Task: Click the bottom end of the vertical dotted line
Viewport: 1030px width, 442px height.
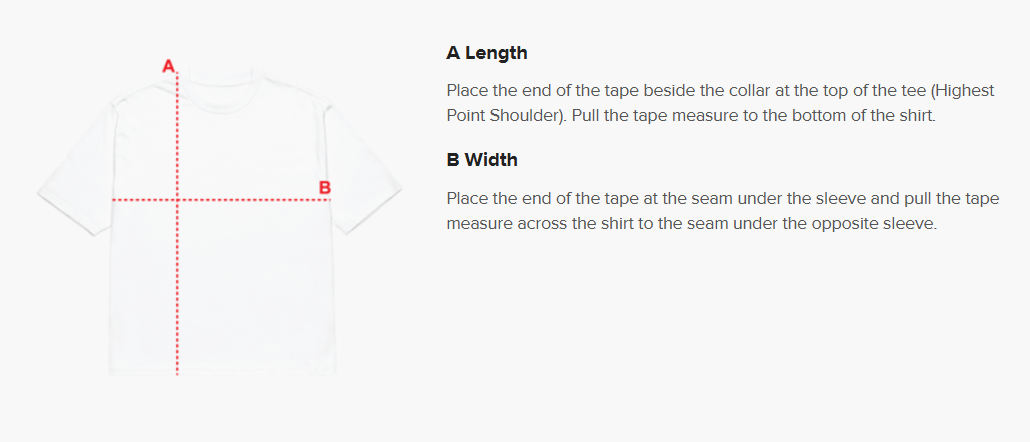Action: [177, 372]
